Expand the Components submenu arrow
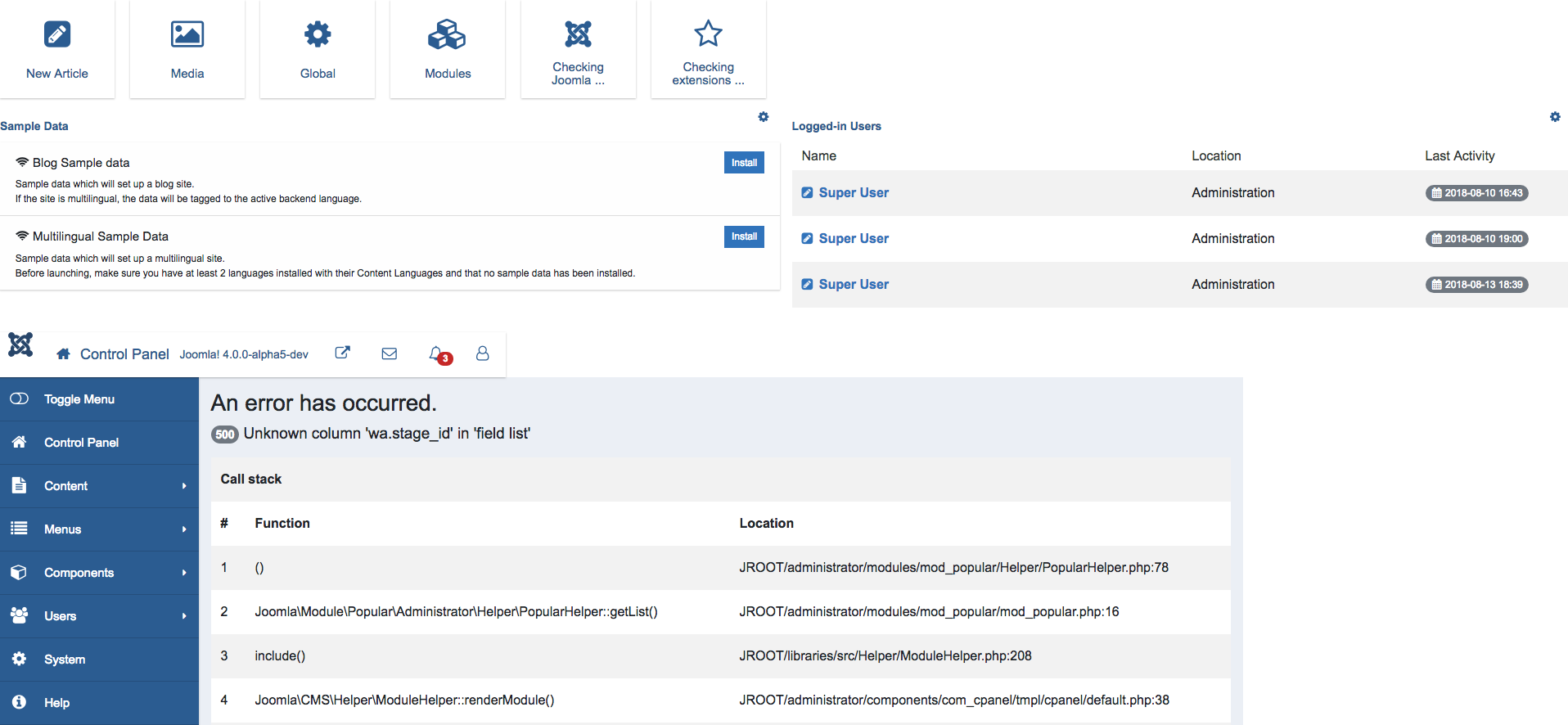 tap(184, 573)
